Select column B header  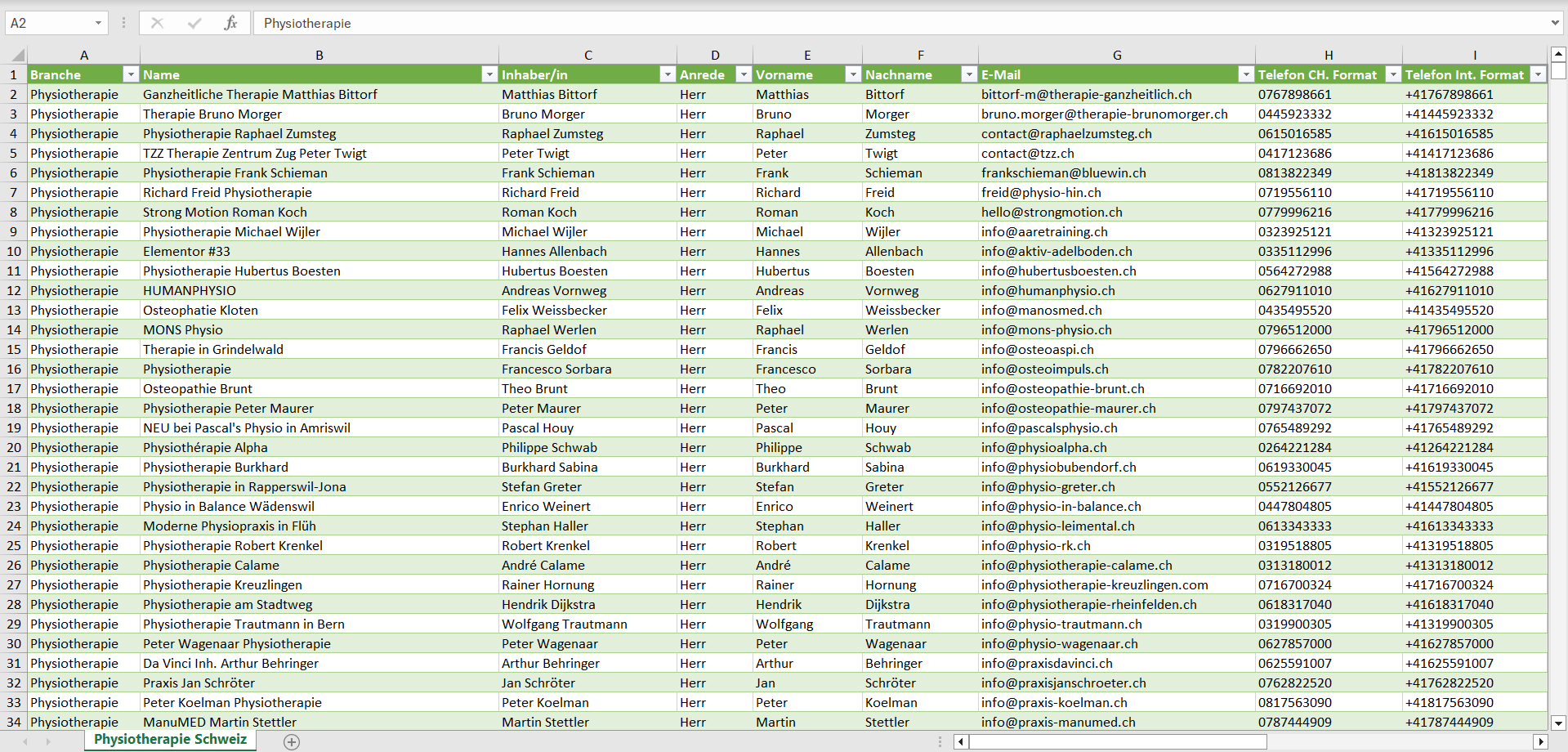(319, 56)
